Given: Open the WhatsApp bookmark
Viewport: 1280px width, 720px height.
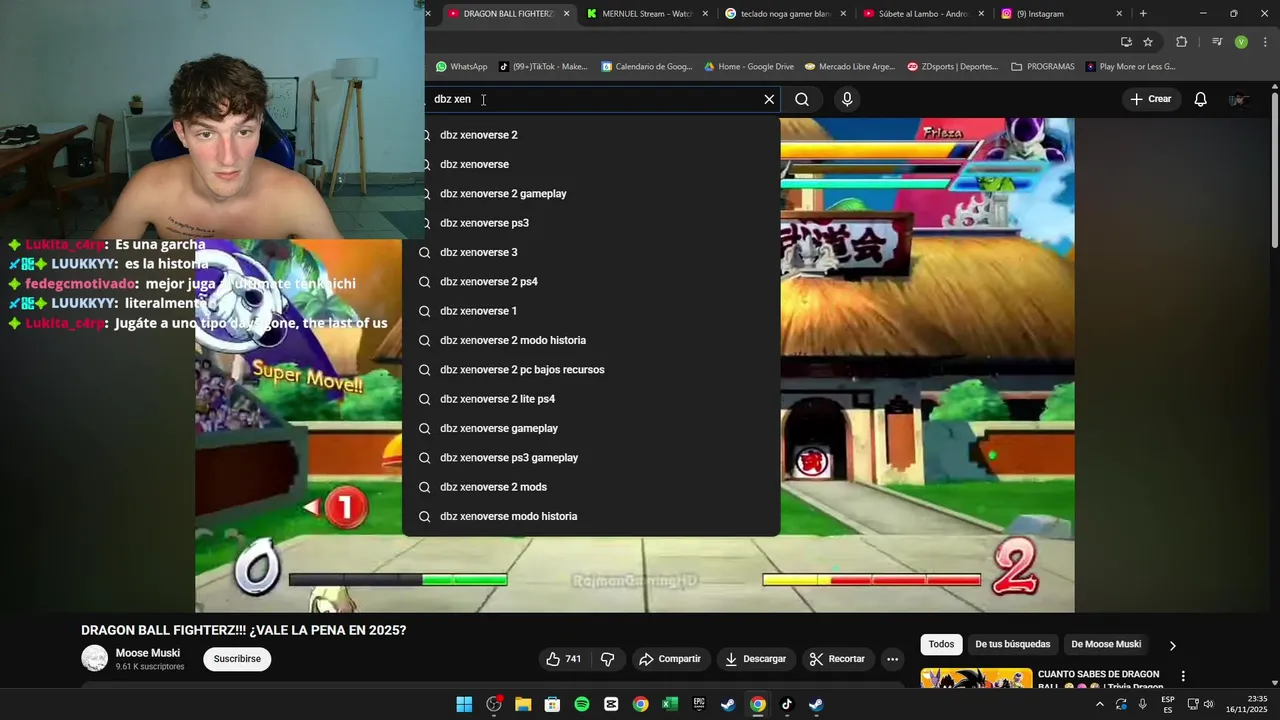Looking at the screenshot, I should pyautogui.click(x=461, y=67).
